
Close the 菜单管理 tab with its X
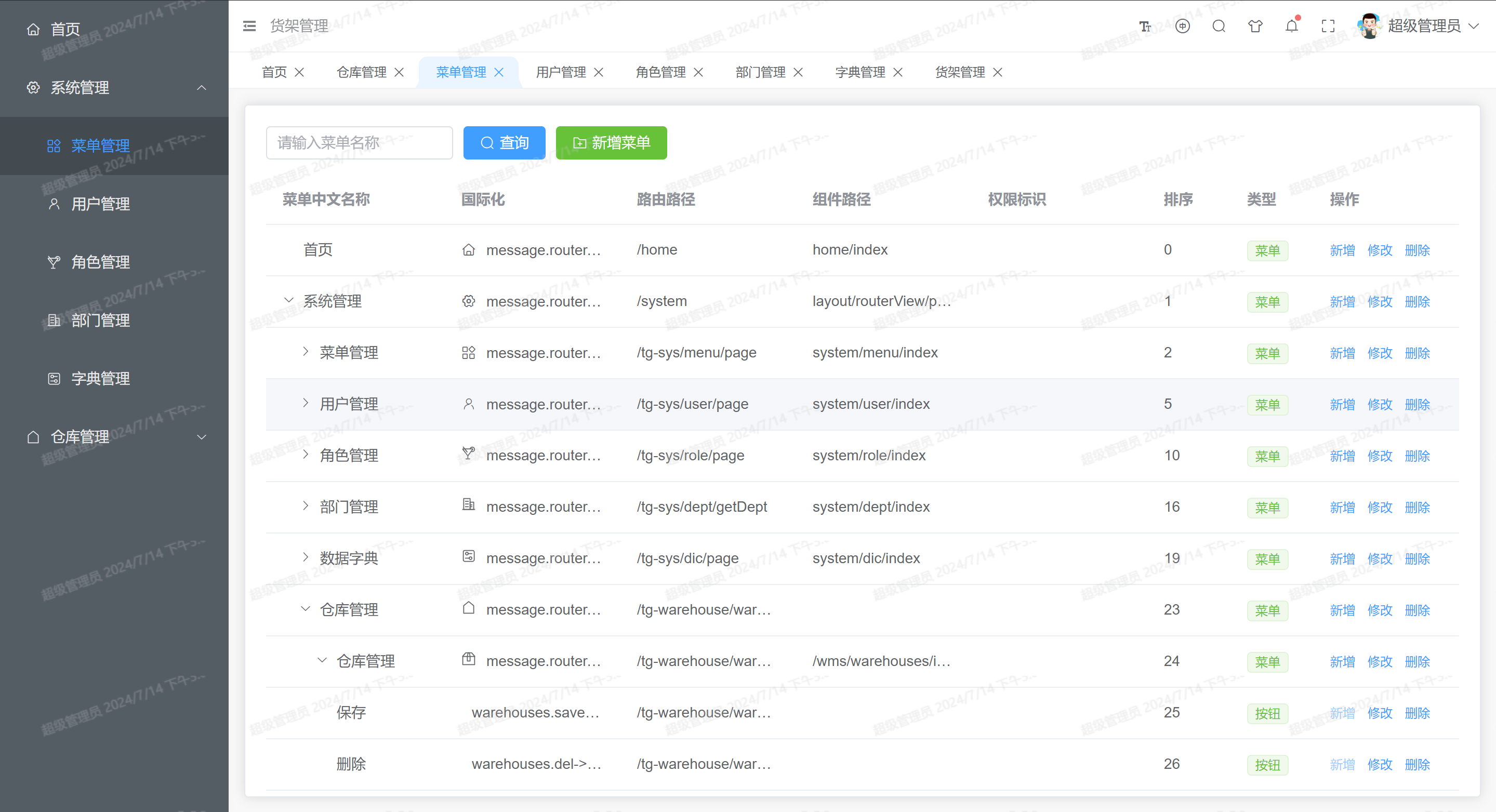tap(499, 72)
